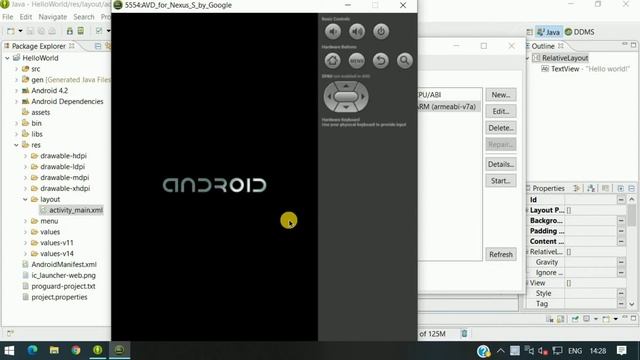Collapse the HelloWorld project node

tap(7, 58)
